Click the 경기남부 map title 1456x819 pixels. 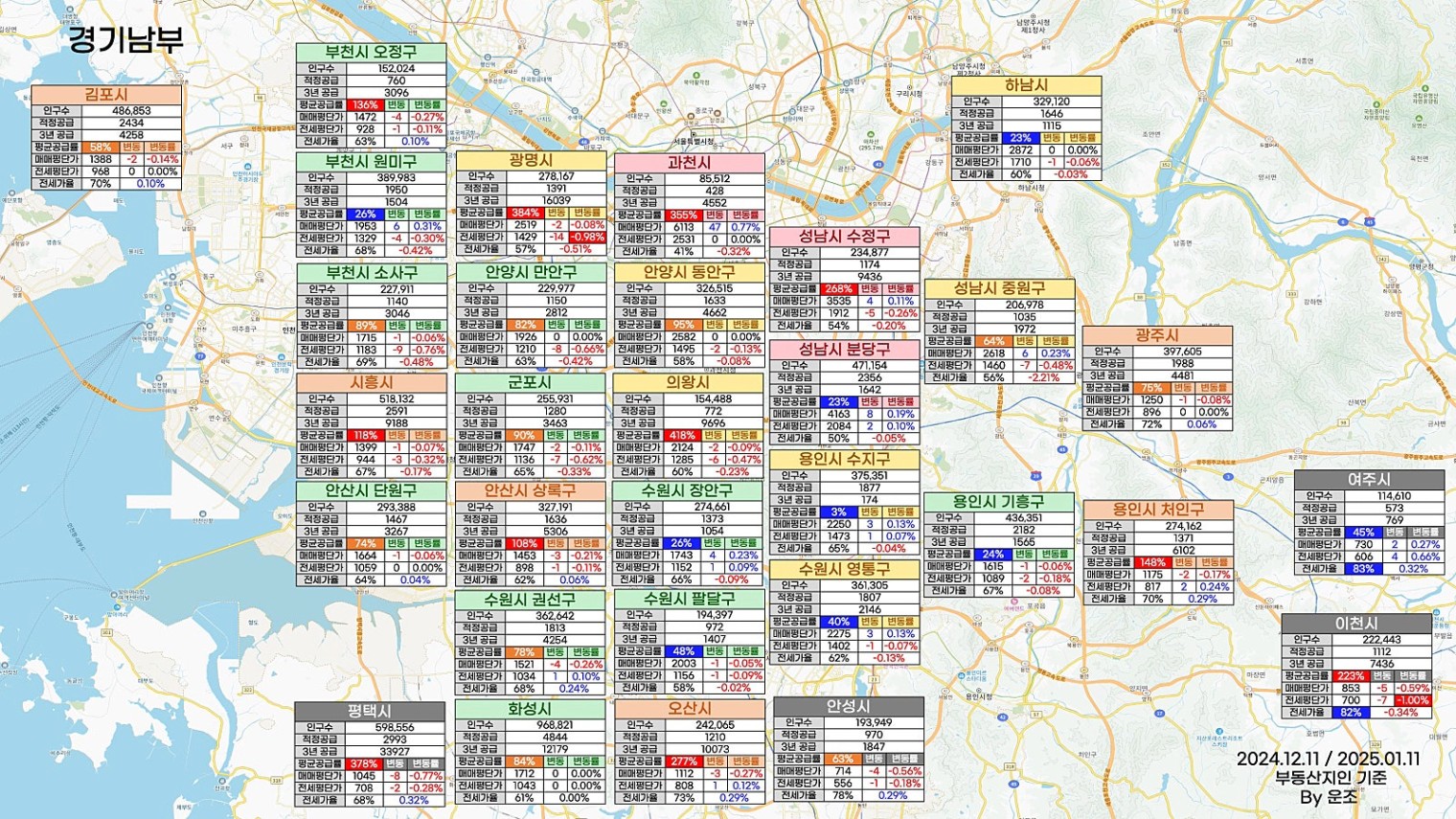pyautogui.click(x=125, y=39)
